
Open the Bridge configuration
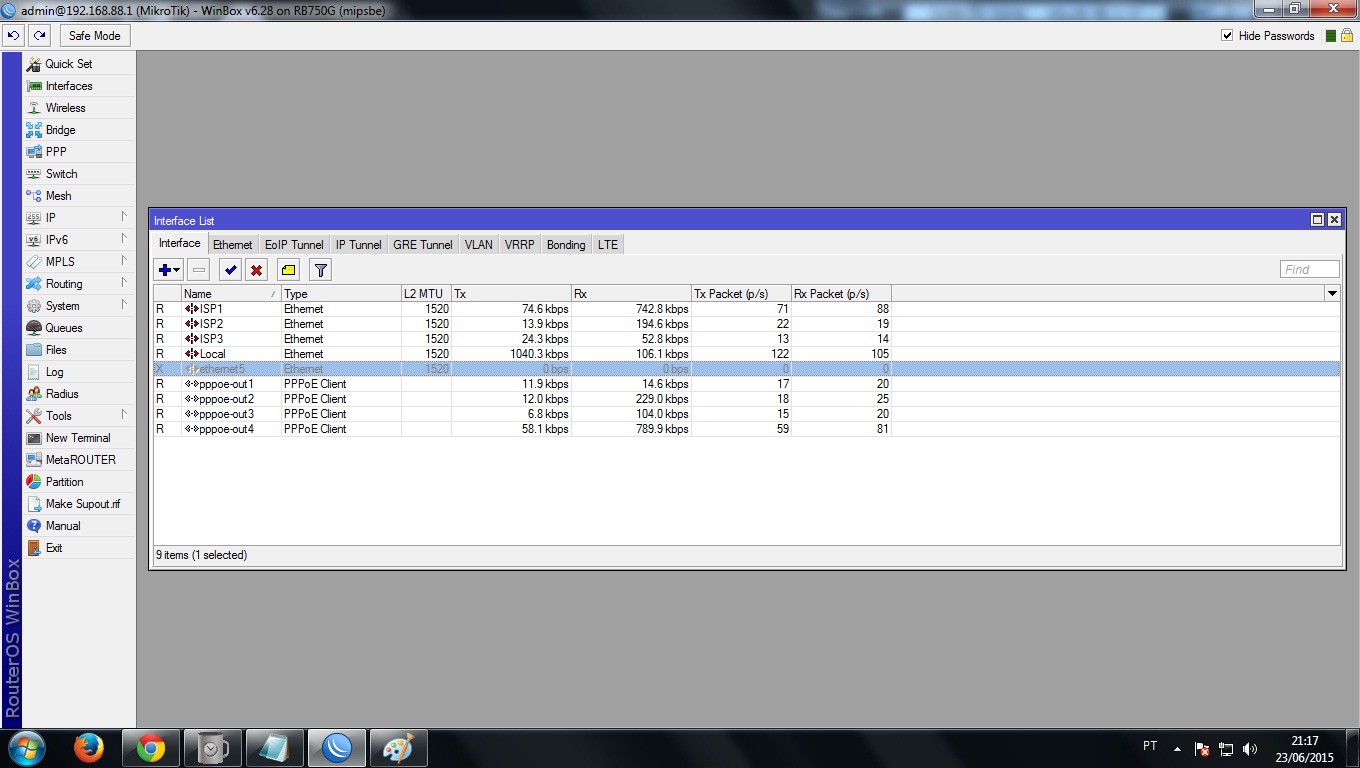[79, 130]
